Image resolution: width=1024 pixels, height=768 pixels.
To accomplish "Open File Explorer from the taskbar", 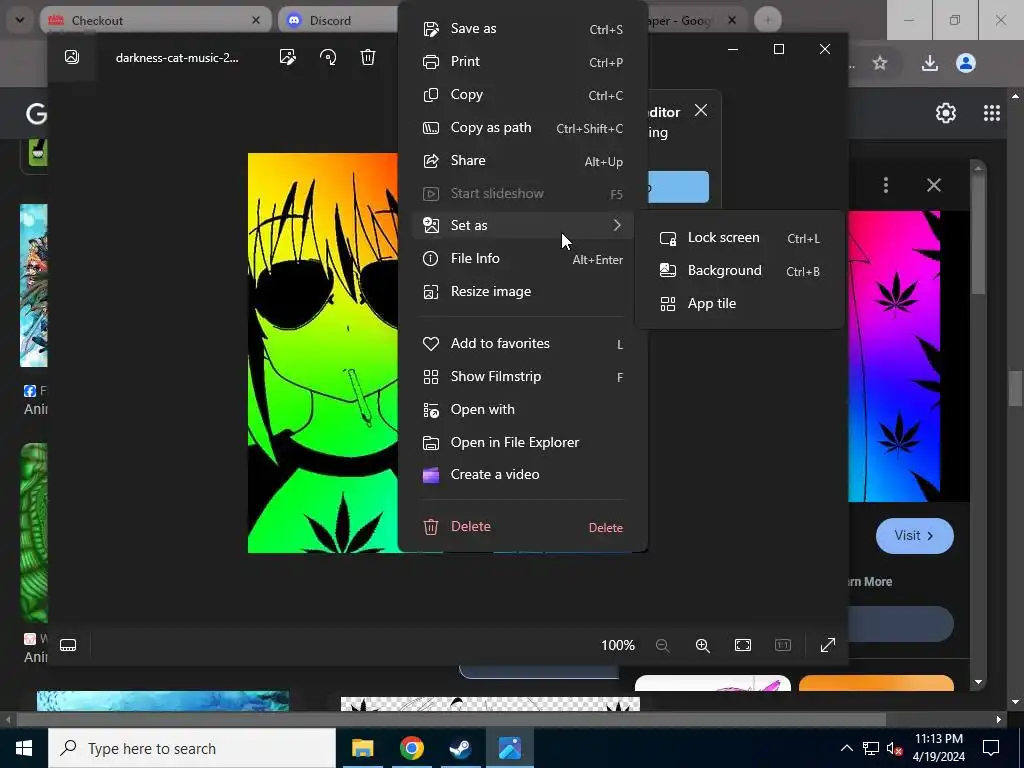I will coord(362,748).
